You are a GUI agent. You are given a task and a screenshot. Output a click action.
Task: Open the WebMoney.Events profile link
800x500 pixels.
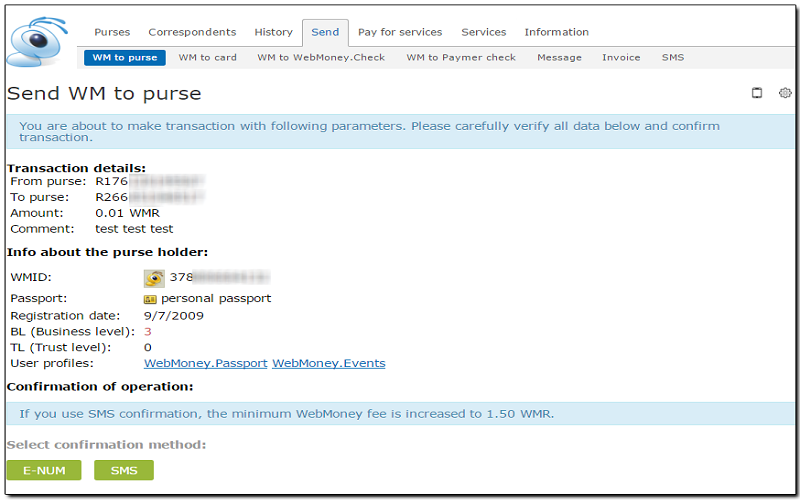pos(329,363)
